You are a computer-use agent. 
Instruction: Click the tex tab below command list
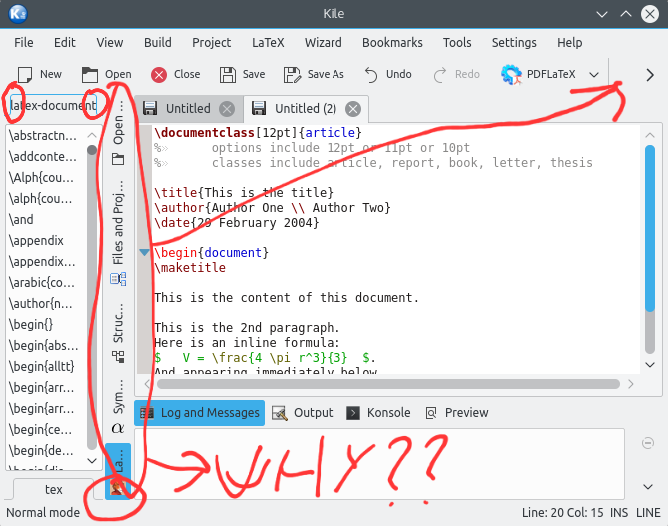coord(54,489)
